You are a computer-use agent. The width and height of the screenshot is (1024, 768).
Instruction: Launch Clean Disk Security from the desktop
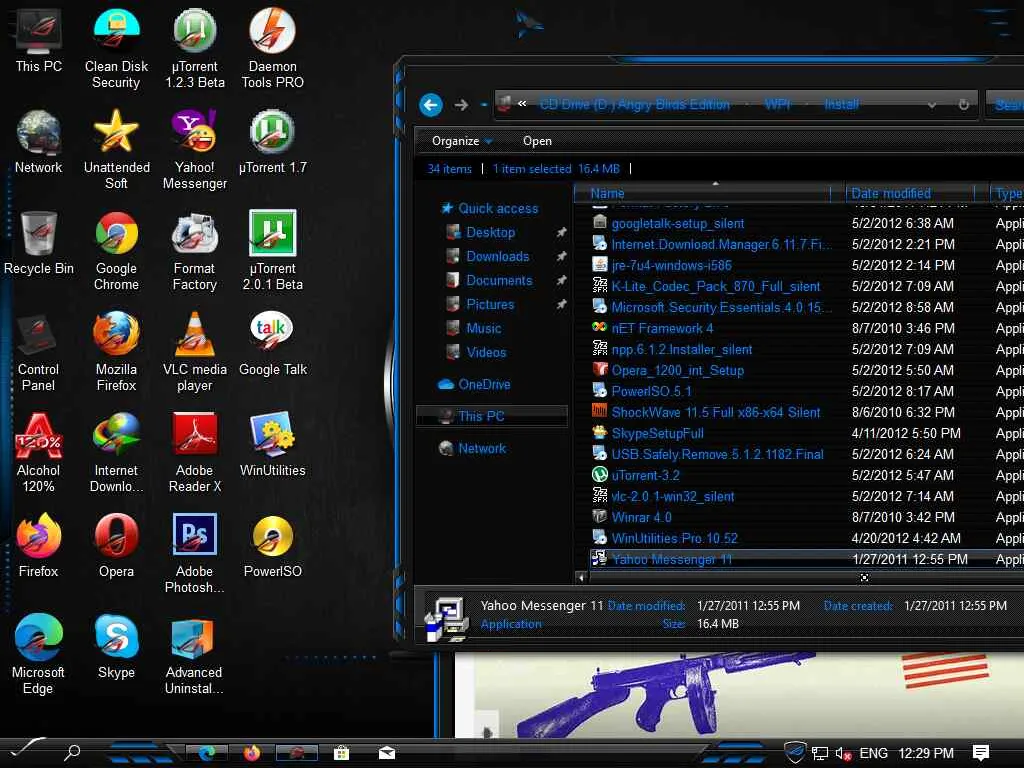tap(116, 49)
